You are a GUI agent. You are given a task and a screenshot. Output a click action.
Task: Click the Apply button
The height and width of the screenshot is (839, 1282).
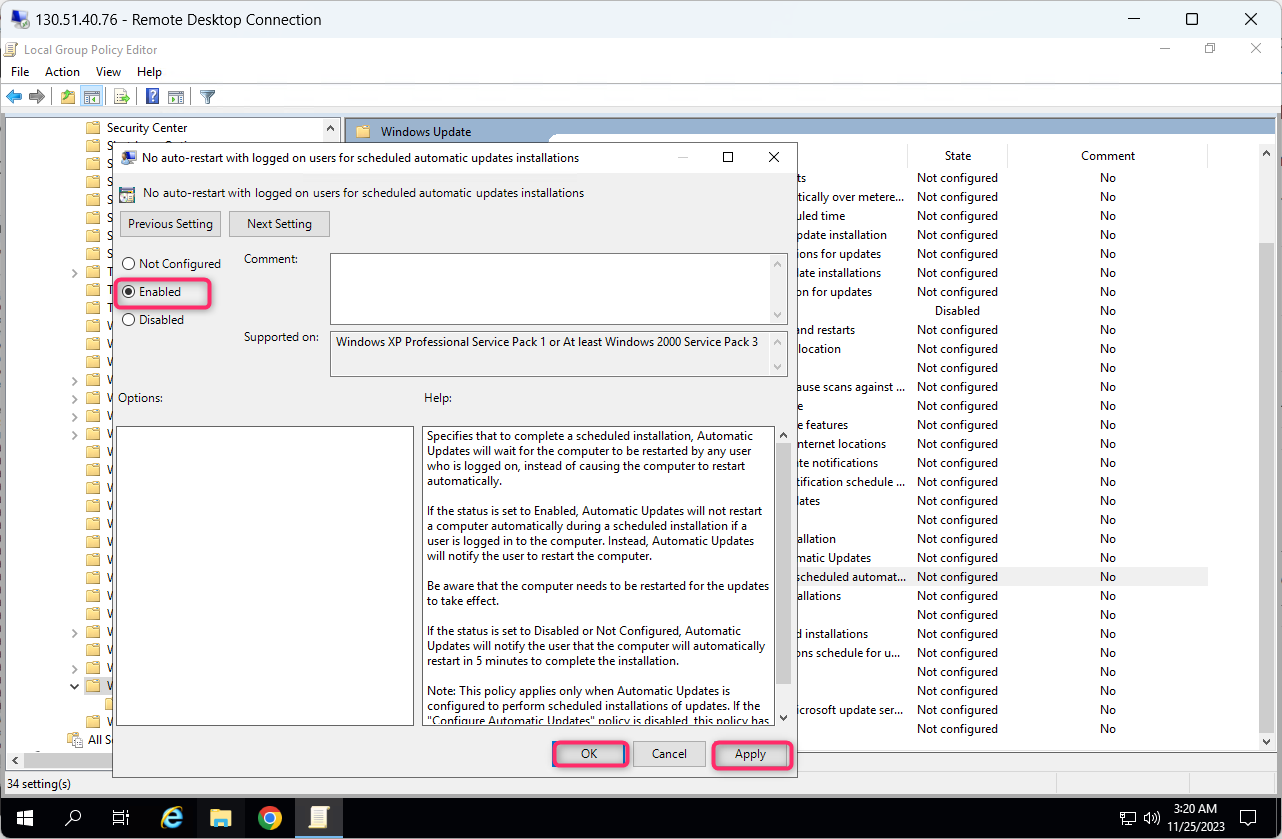coord(750,754)
